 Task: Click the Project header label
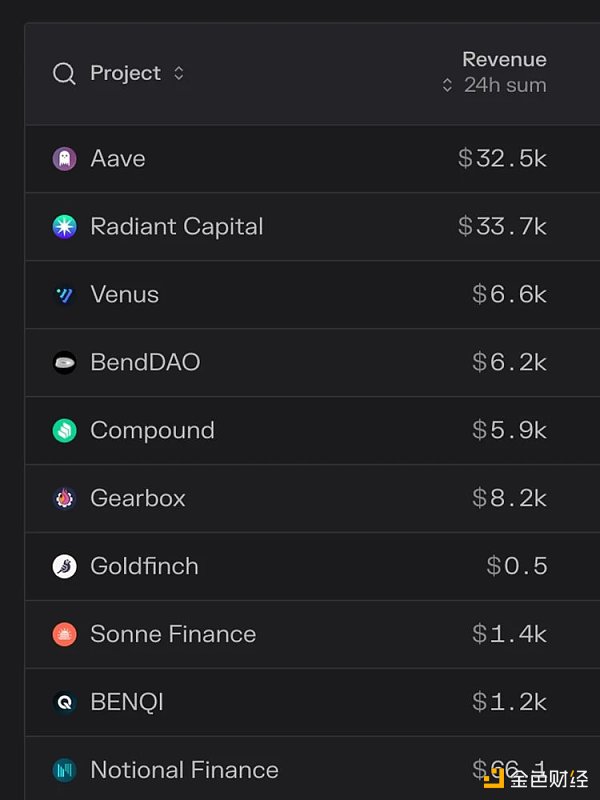point(126,73)
